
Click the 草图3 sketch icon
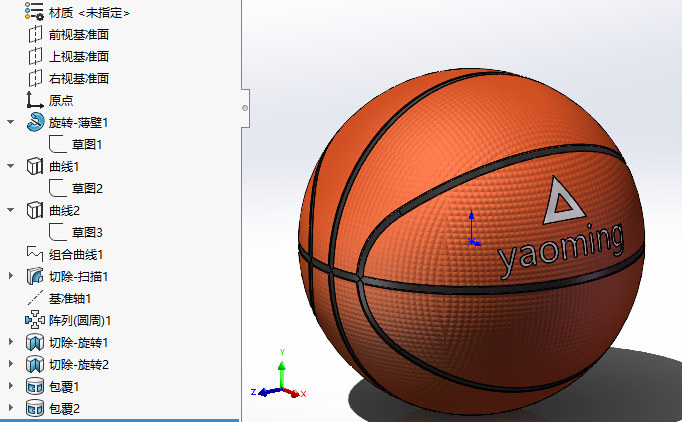58,232
